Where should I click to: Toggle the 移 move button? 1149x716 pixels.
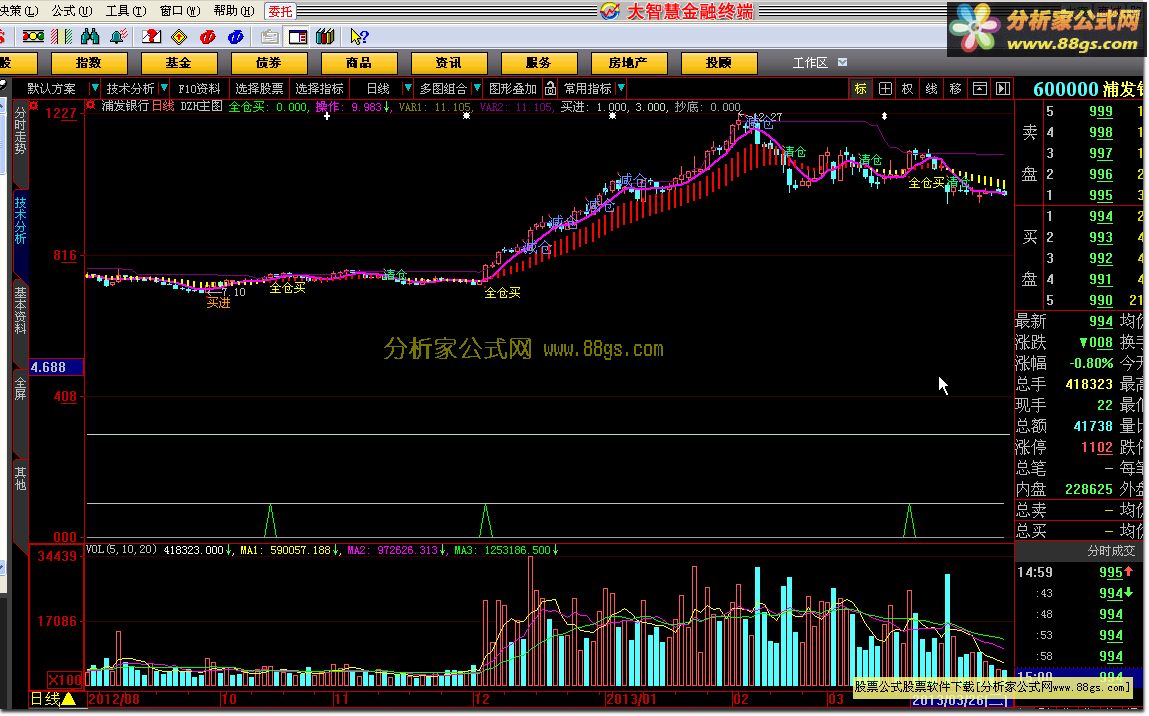tap(956, 89)
